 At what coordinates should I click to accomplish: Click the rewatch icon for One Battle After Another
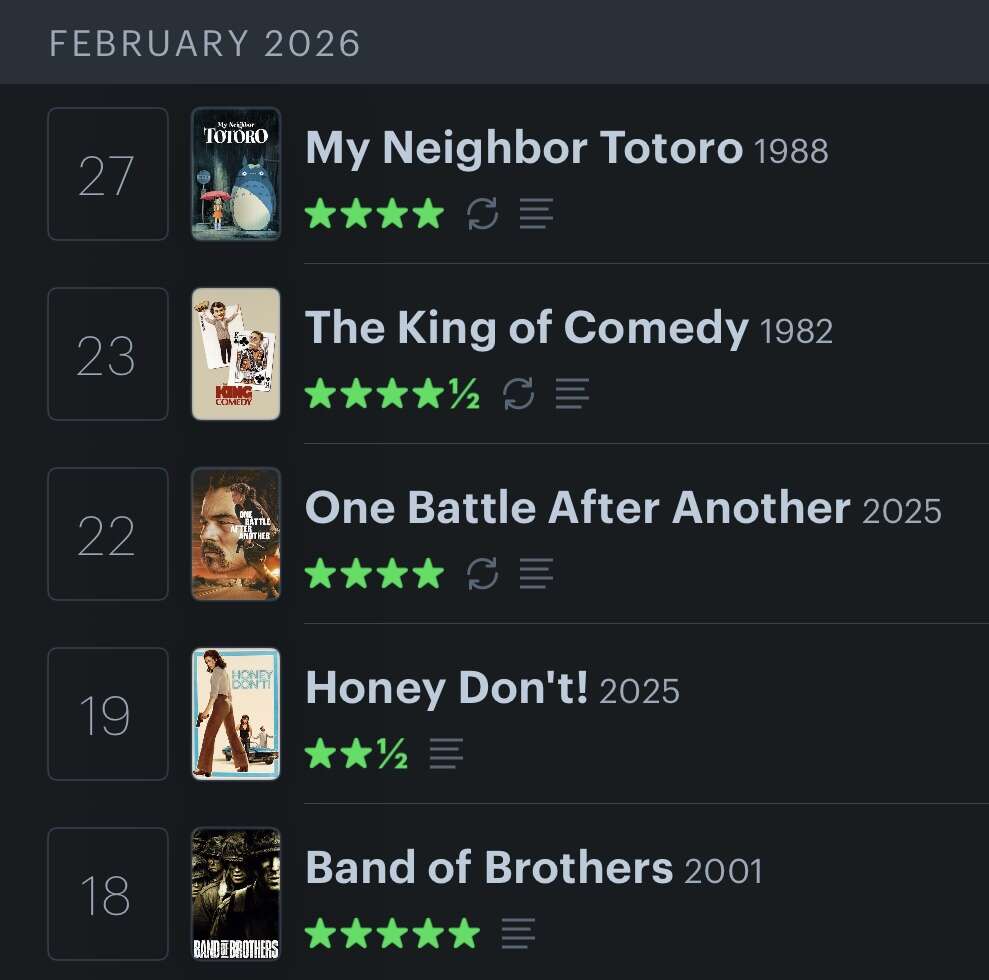pyautogui.click(x=483, y=573)
